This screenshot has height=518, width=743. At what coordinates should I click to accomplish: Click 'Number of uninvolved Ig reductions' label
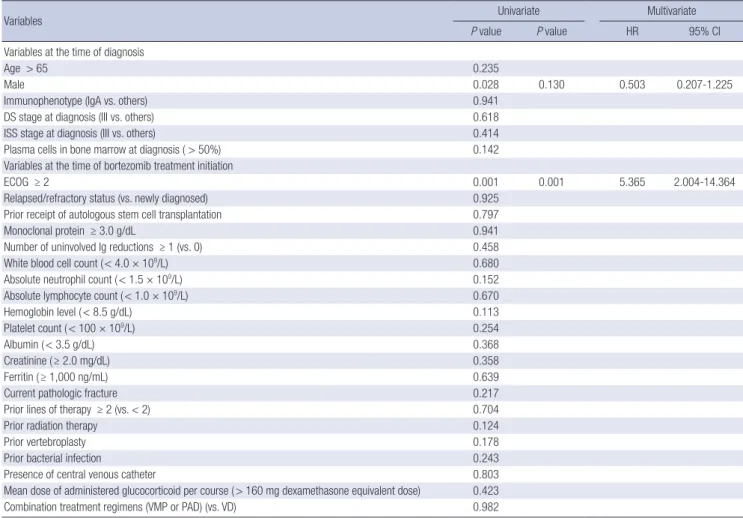(102, 247)
